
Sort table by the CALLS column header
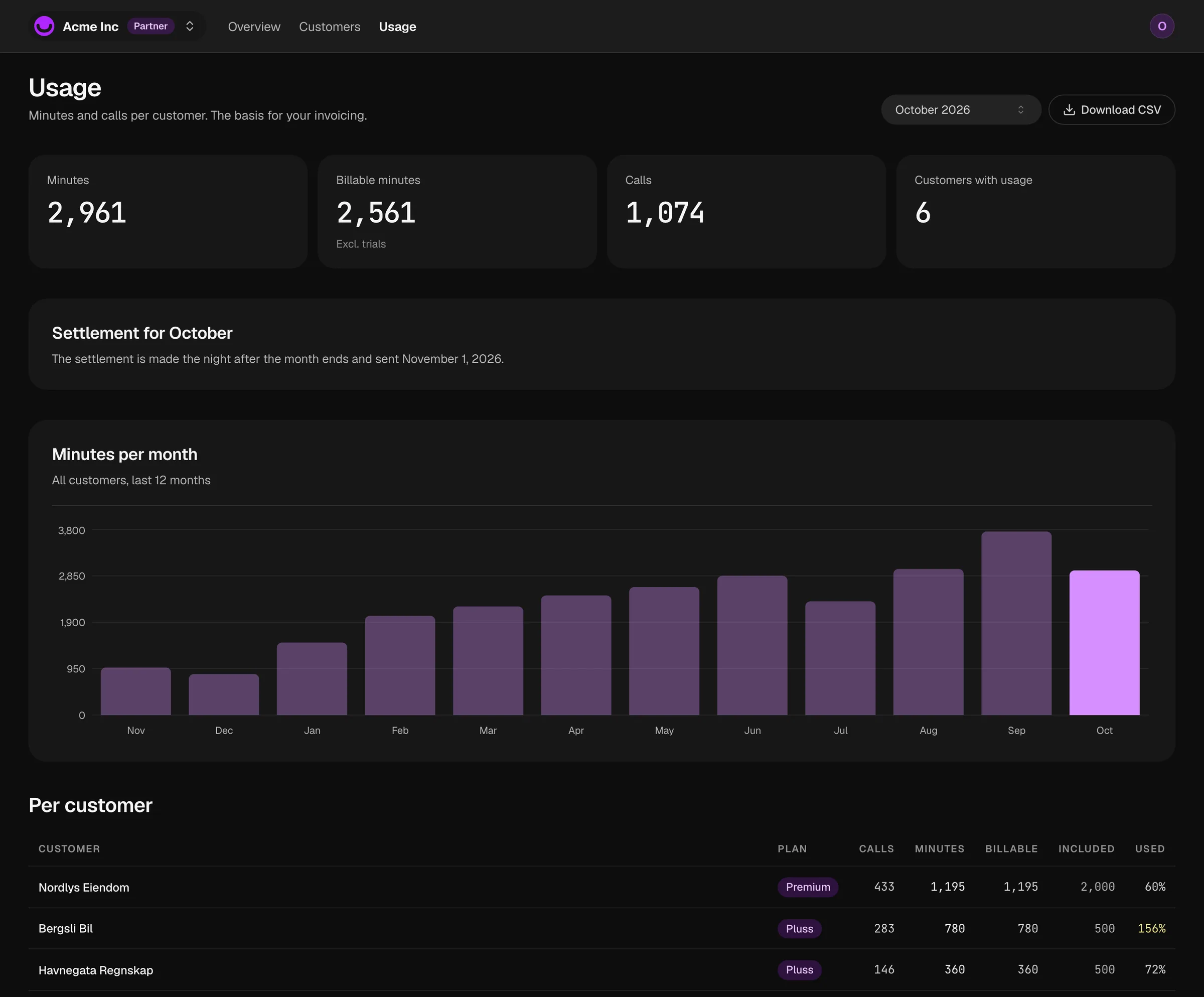click(x=876, y=848)
